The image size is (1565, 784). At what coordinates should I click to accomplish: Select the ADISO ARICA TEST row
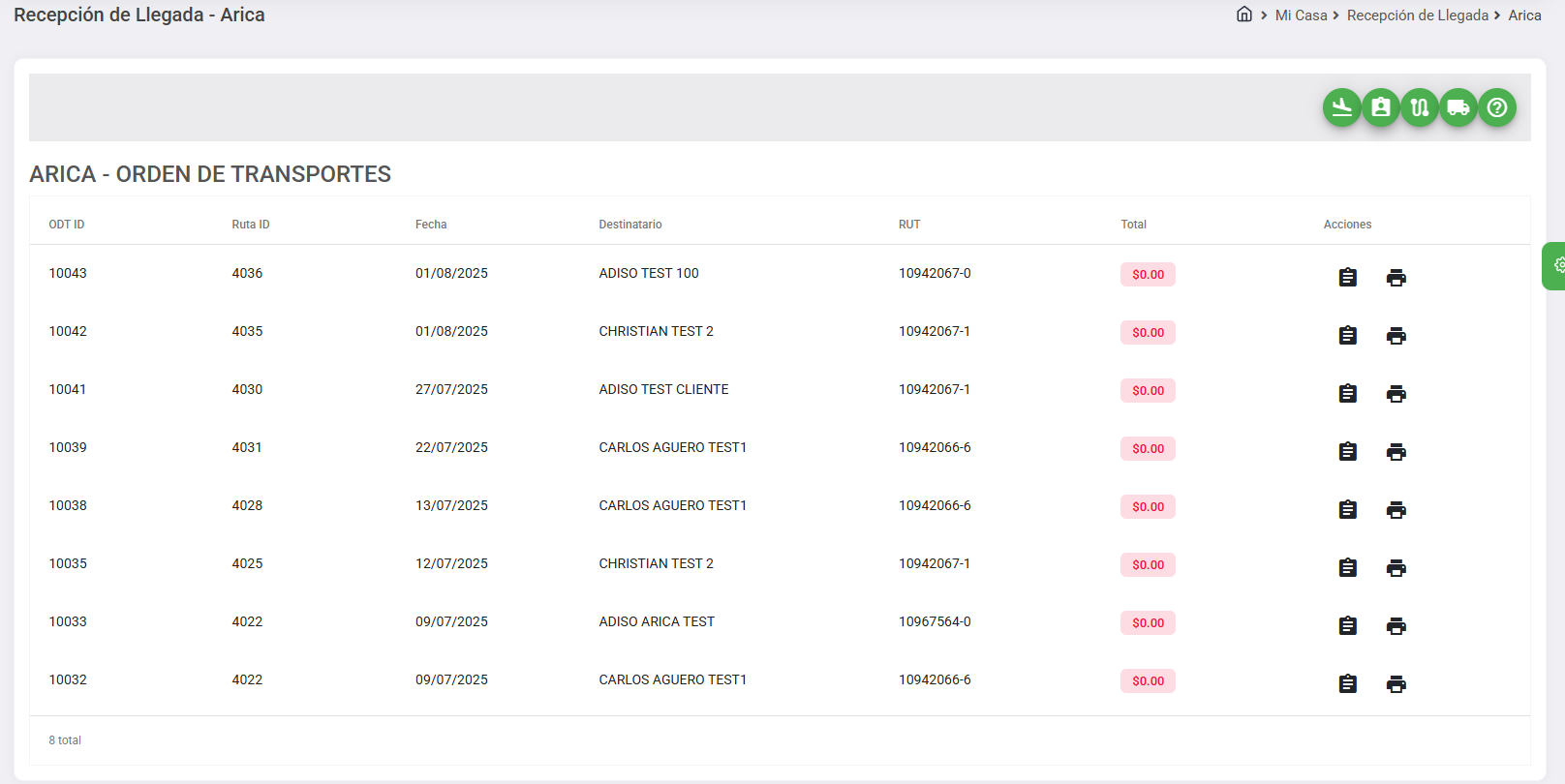click(657, 621)
